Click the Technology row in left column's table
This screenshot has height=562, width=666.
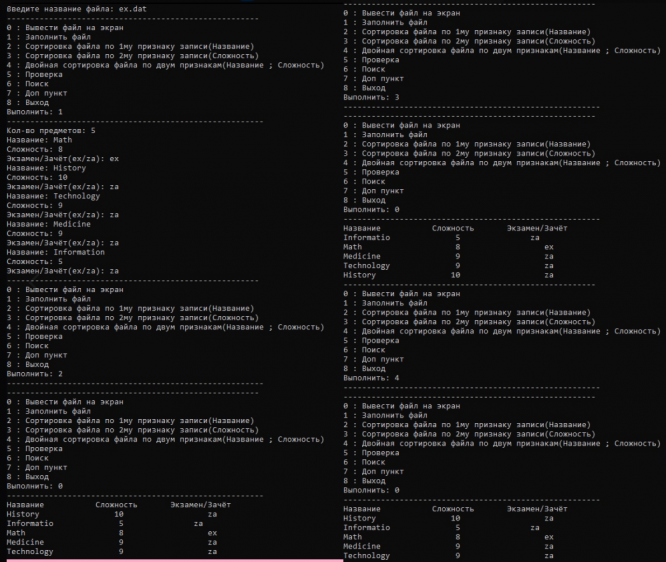[112, 551]
